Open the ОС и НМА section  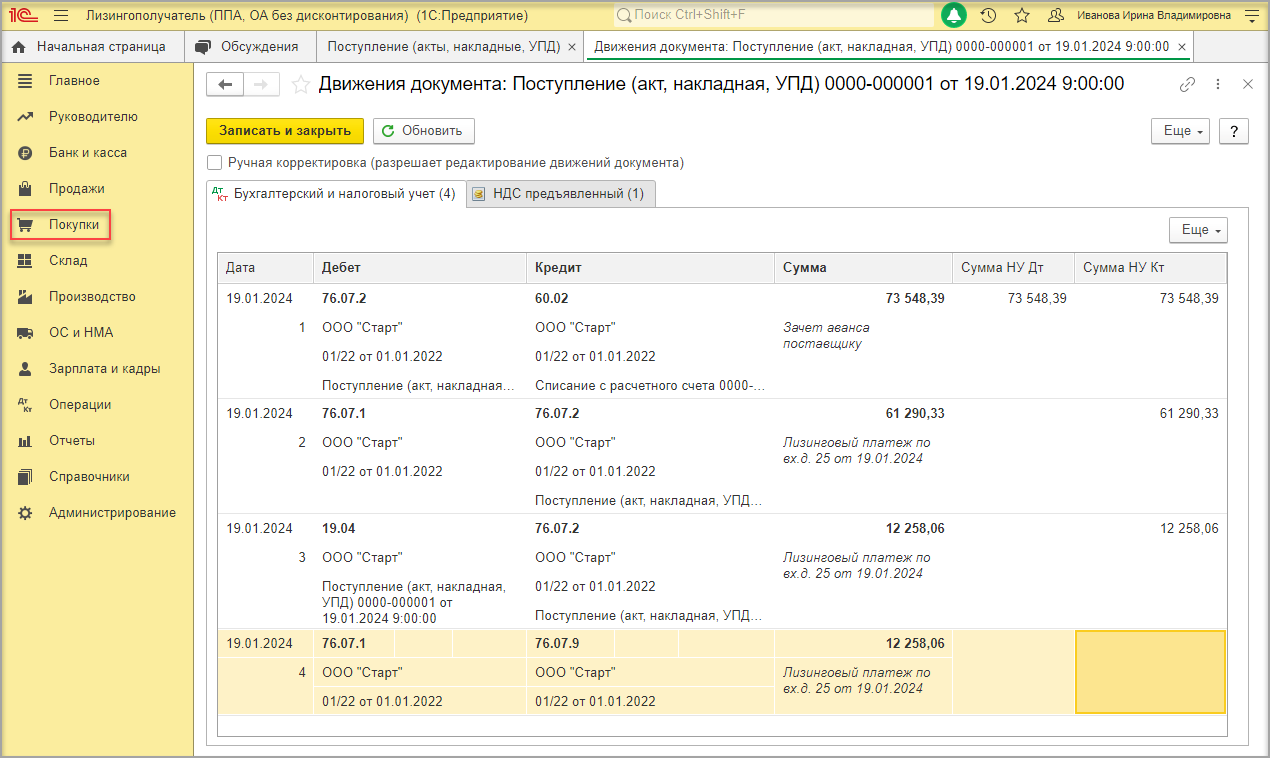(79, 332)
